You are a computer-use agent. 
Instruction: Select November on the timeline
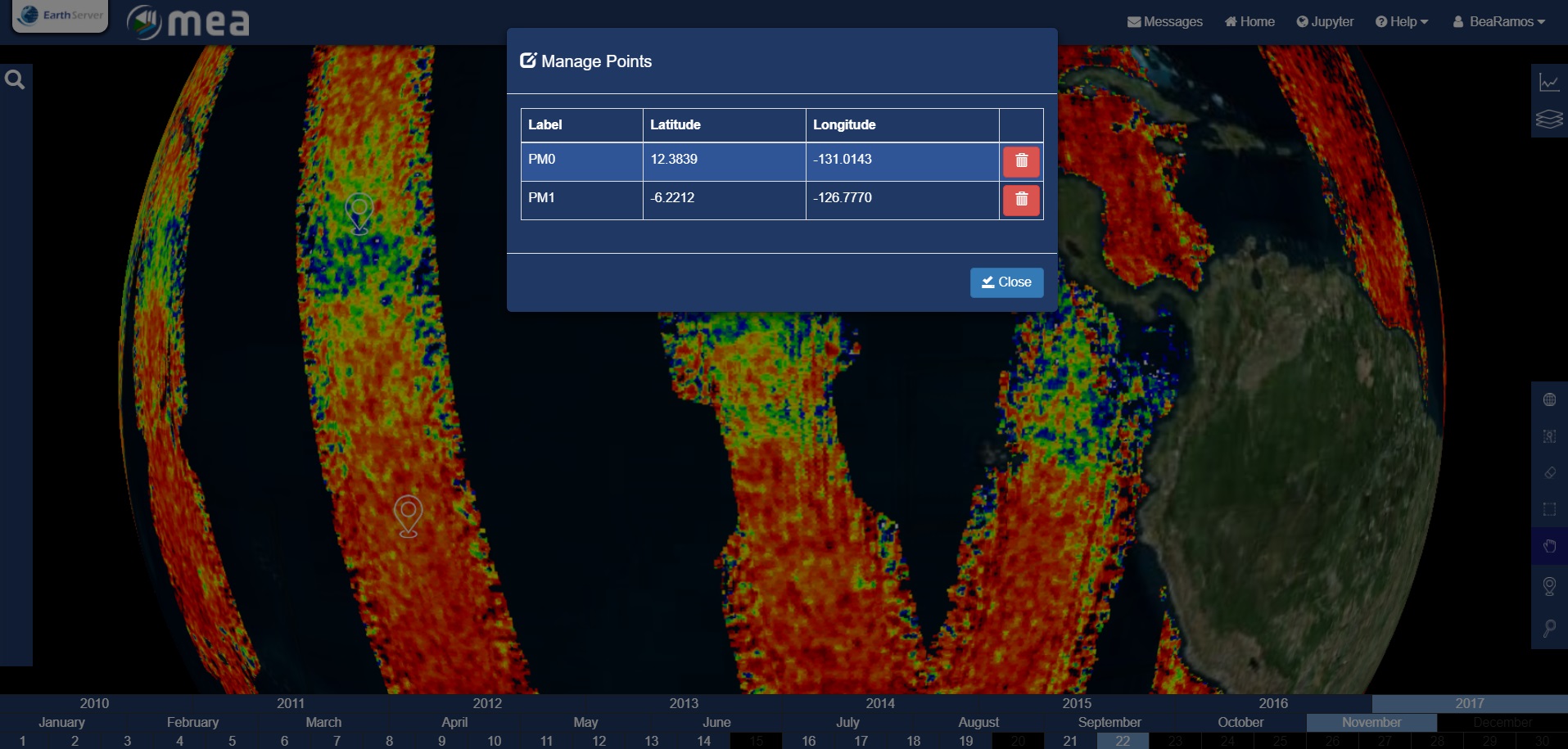[x=1371, y=722]
